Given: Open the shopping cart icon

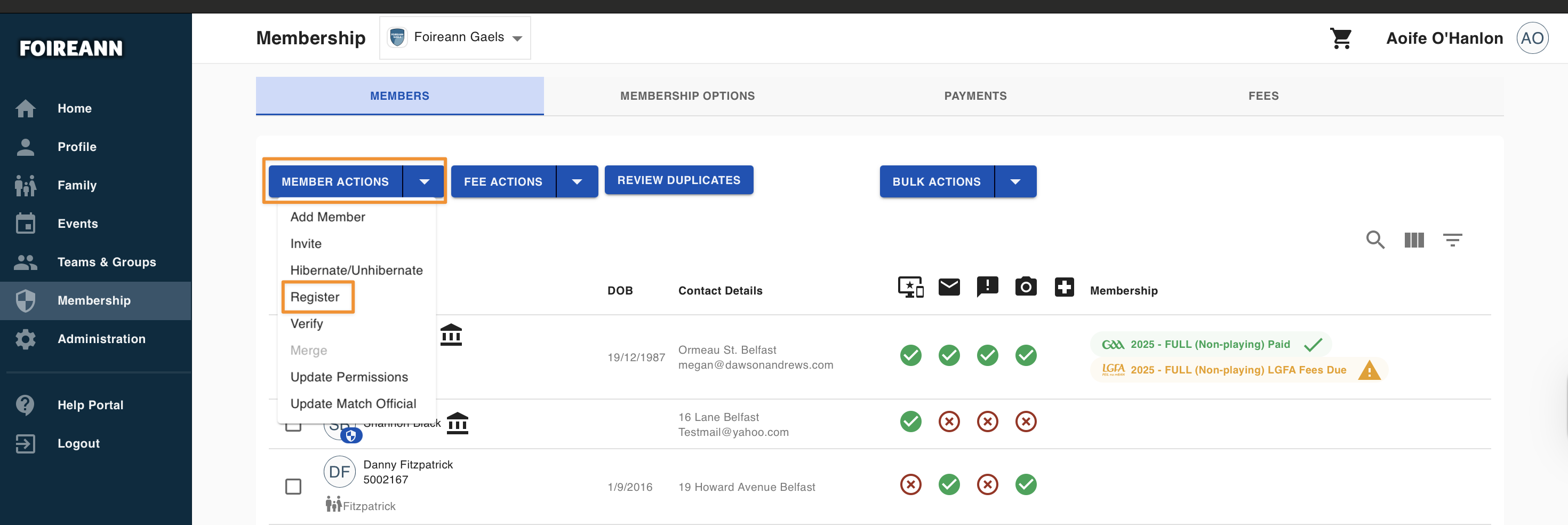Looking at the screenshot, I should (1340, 38).
